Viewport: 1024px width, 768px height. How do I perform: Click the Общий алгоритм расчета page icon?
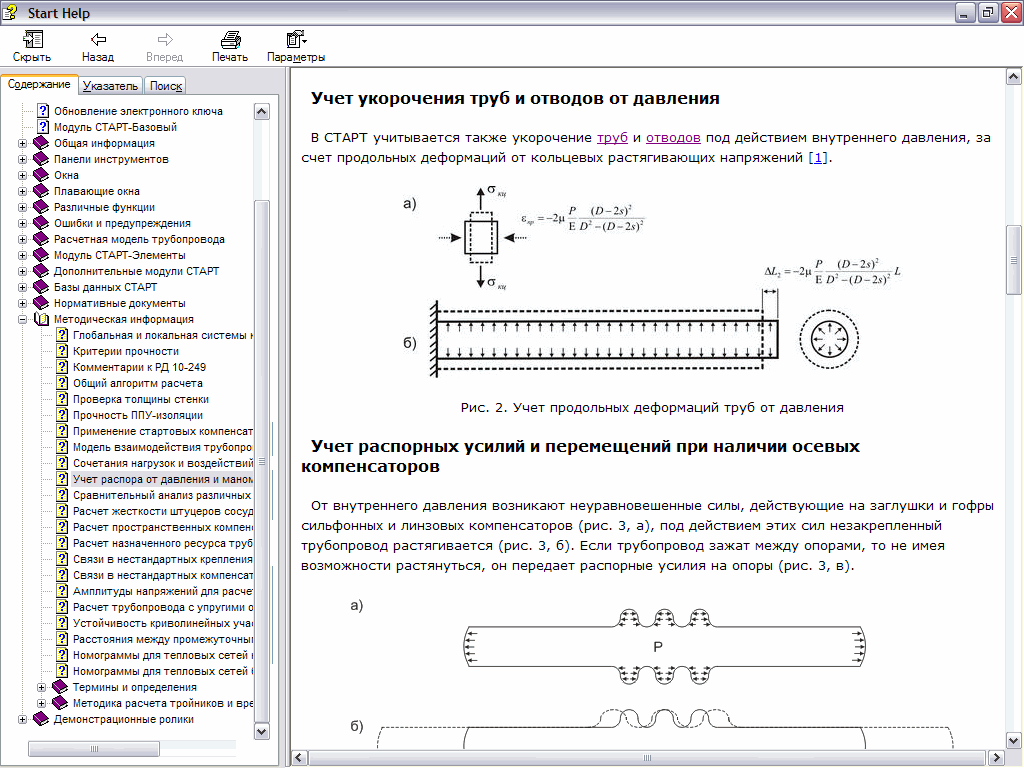click(62, 383)
